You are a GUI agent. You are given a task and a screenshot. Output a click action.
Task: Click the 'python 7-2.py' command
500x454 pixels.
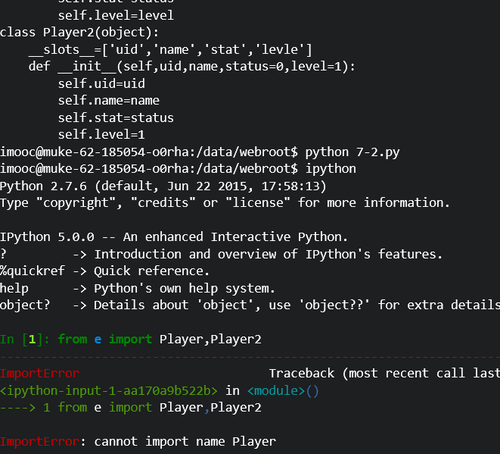[352, 152]
